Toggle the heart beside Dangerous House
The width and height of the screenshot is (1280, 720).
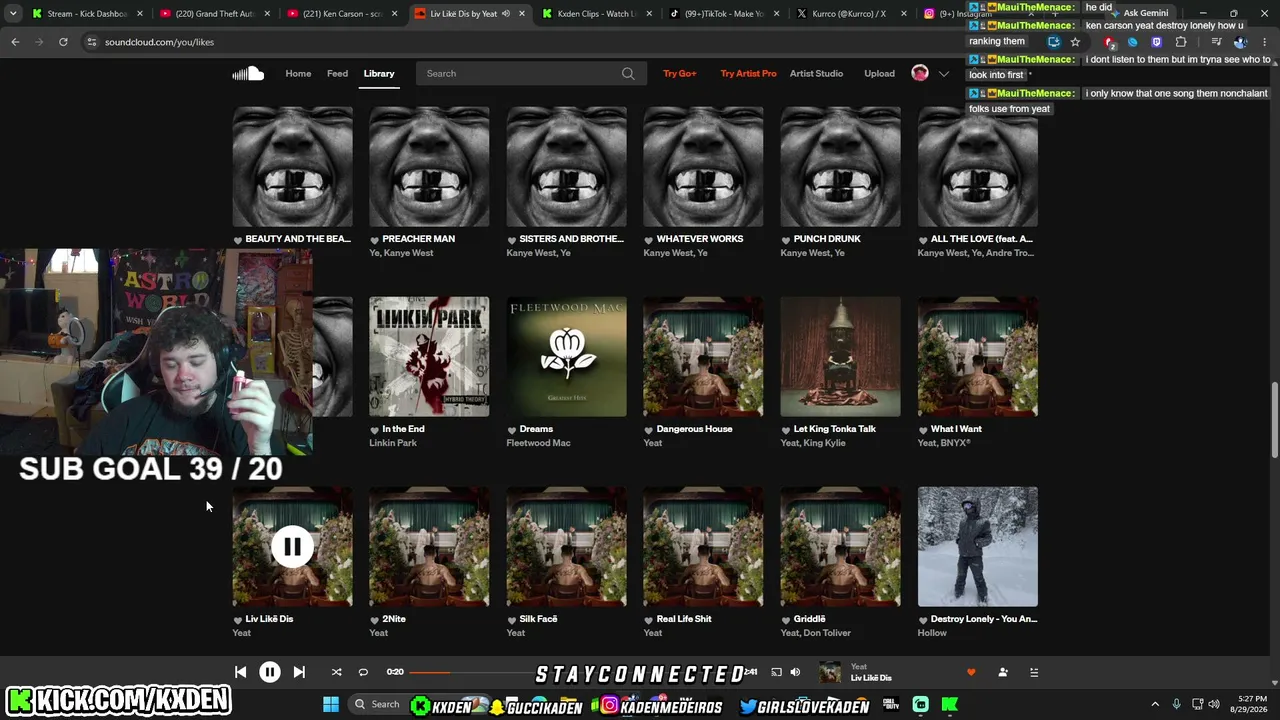tap(648, 430)
